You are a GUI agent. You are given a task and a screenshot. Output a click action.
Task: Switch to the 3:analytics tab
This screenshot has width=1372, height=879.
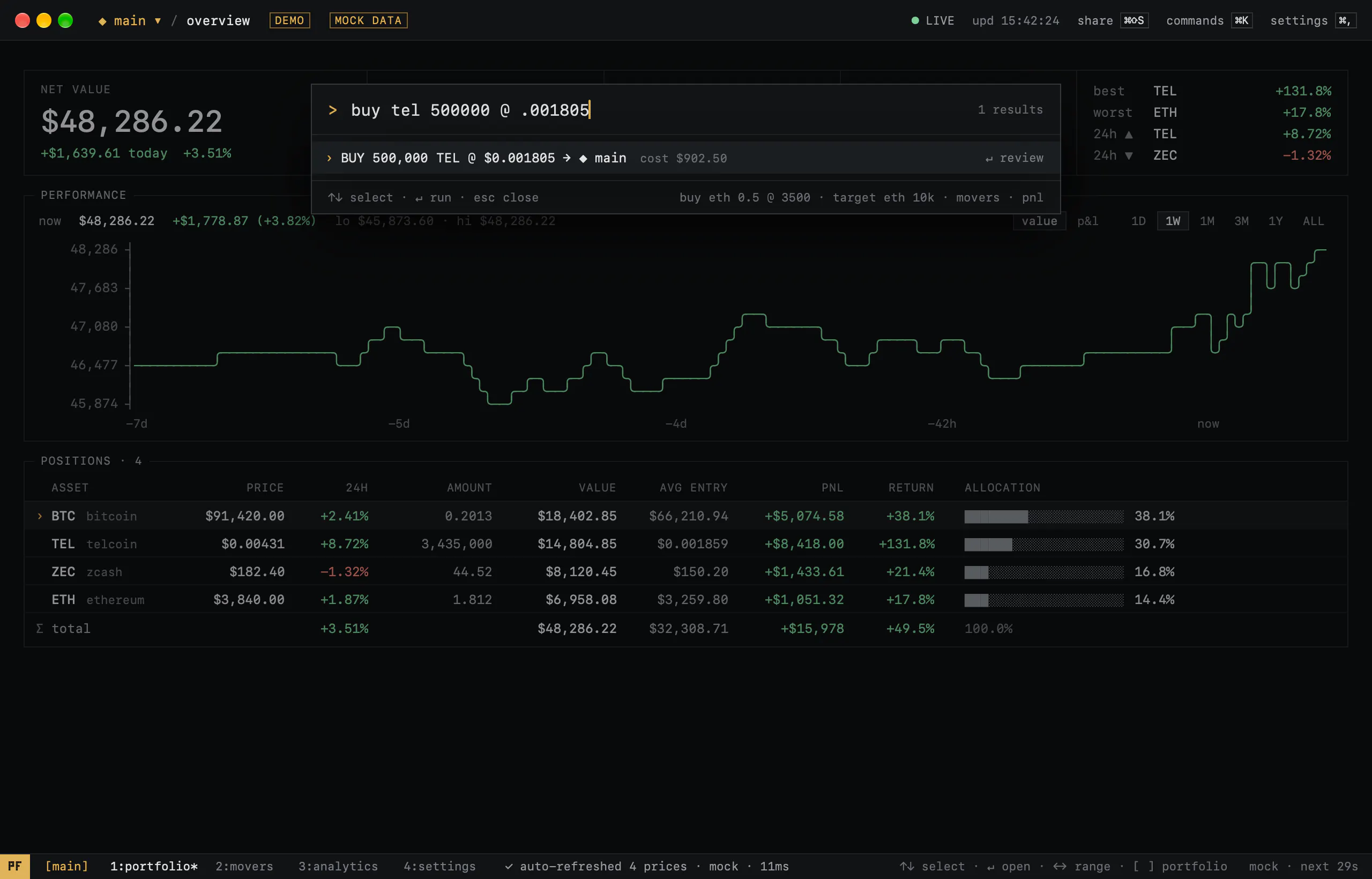338,867
